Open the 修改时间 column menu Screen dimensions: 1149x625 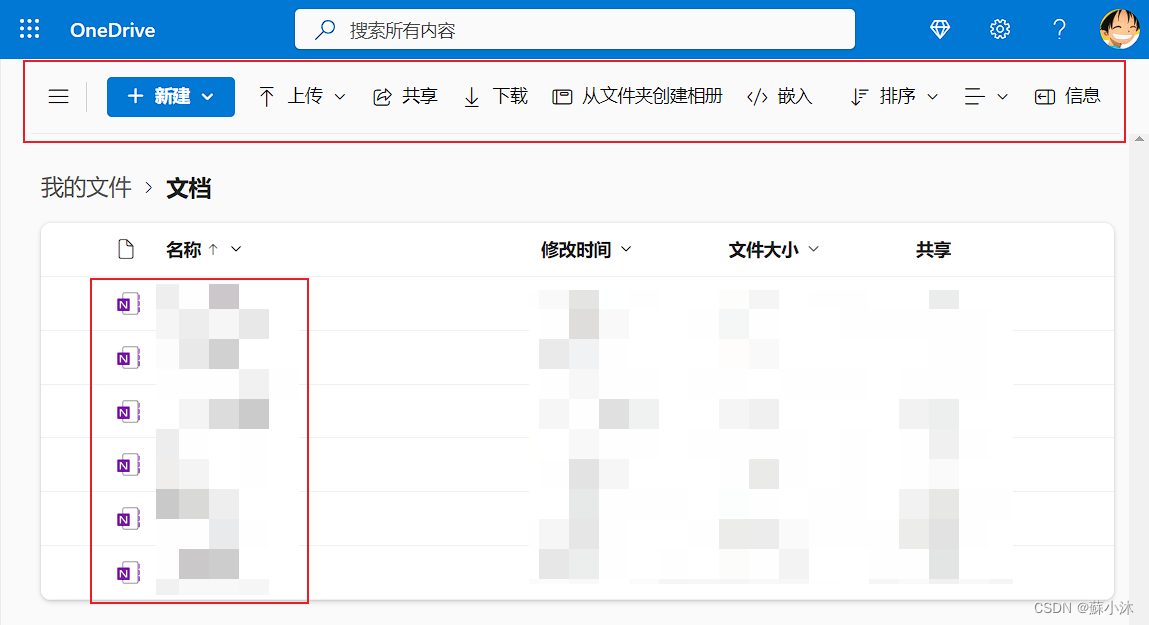coord(628,249)
